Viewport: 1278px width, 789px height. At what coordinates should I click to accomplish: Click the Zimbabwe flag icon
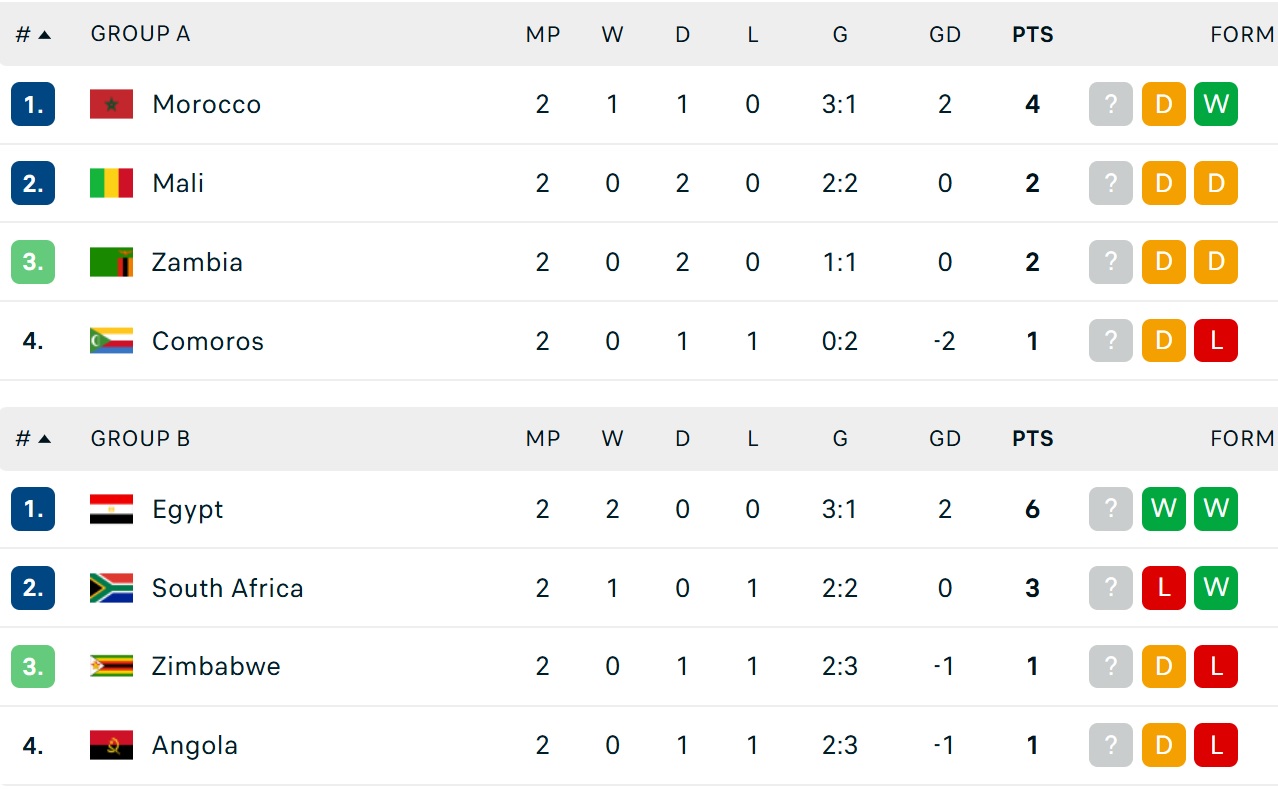point(111,666)
